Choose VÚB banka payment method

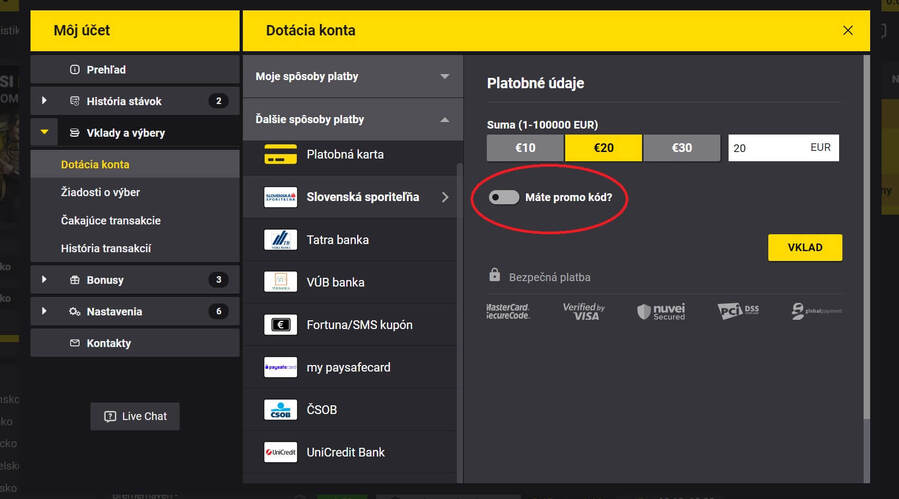(x=350, y=282)
